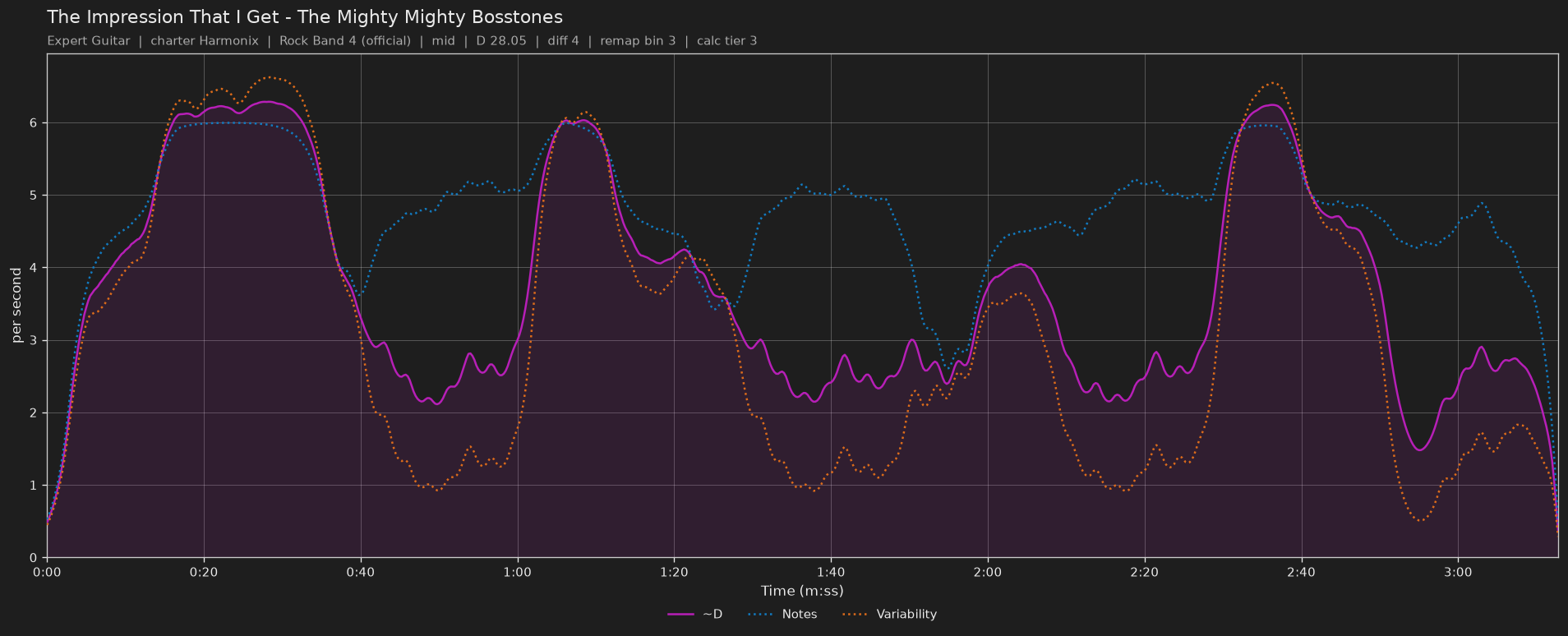Click the 1:00 time tick label

coord(518,573)
